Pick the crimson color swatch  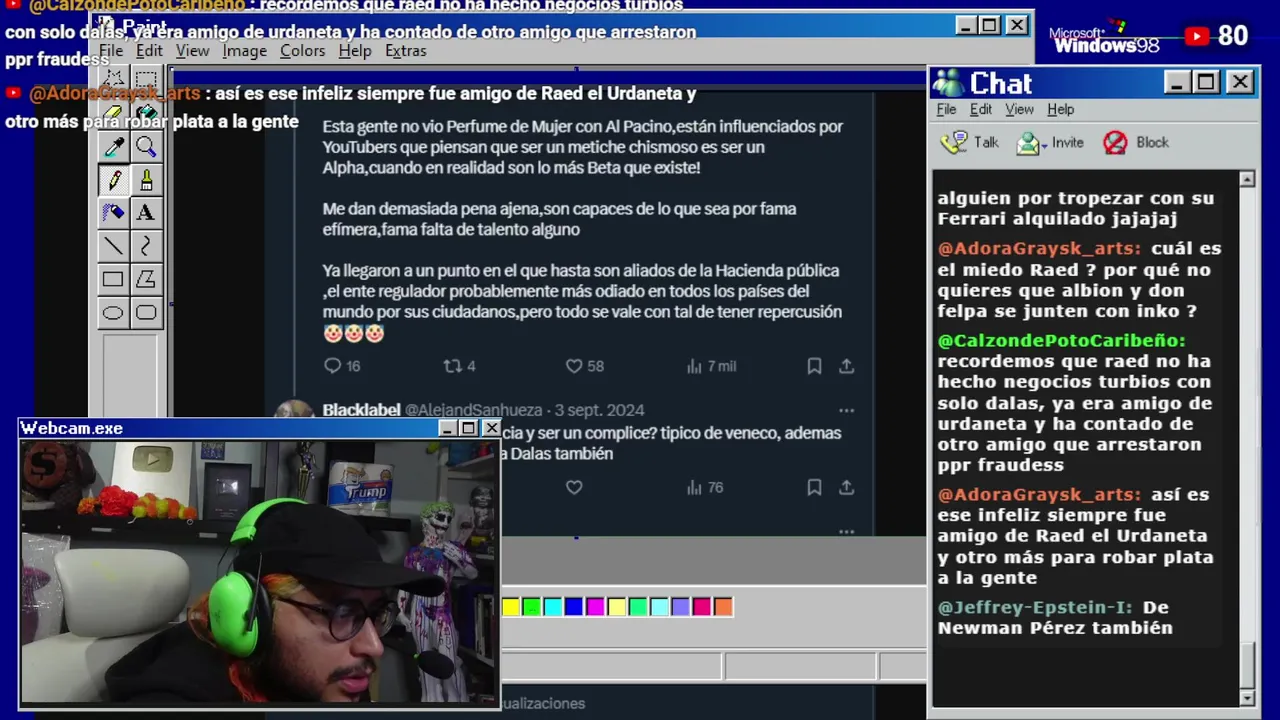(702, 607)
